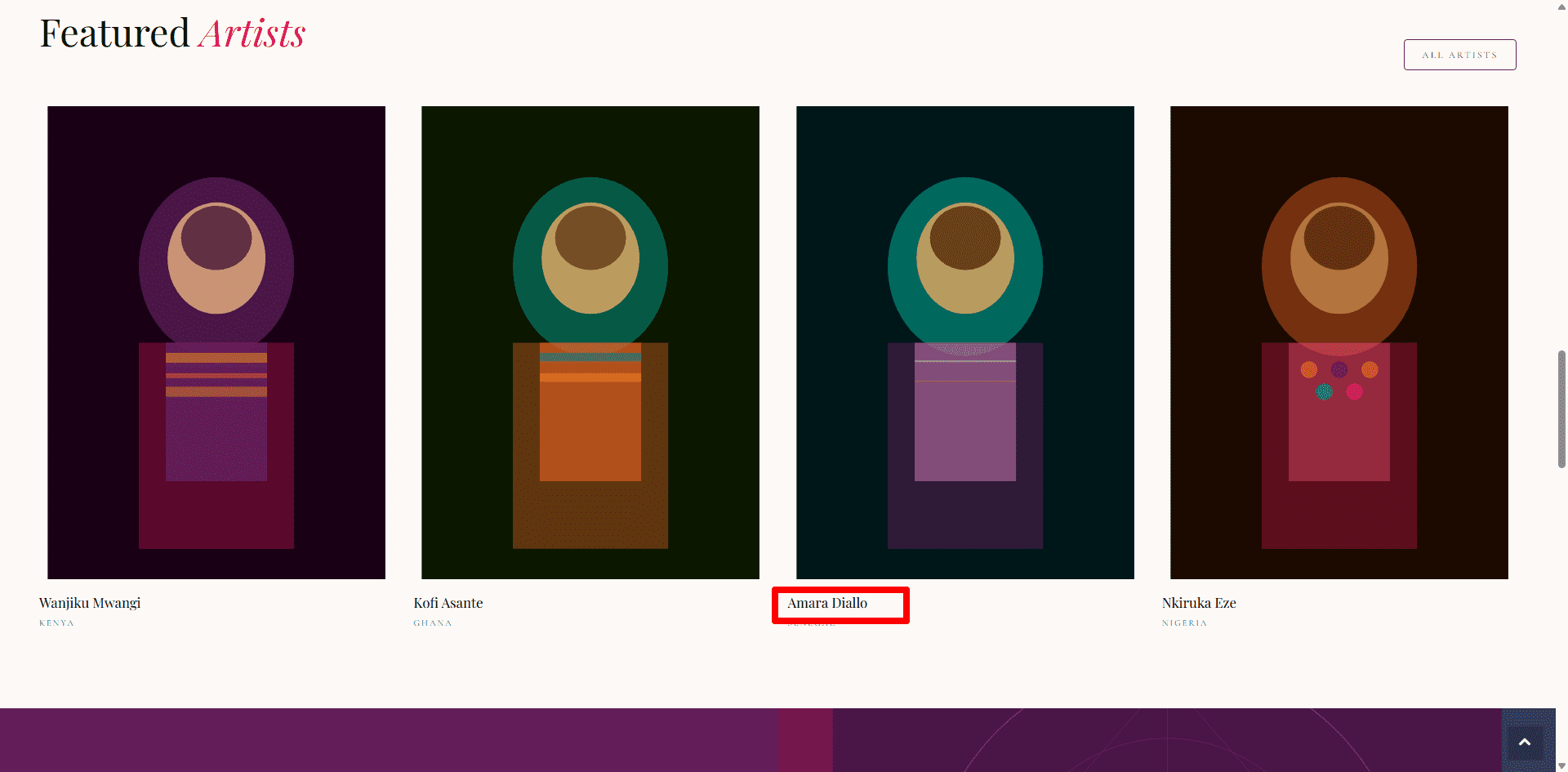Open Amara Diallo portrait thumbnail
Viewport: 1568px width, 772px height.
pyautogui.click(x=965, y=342)
